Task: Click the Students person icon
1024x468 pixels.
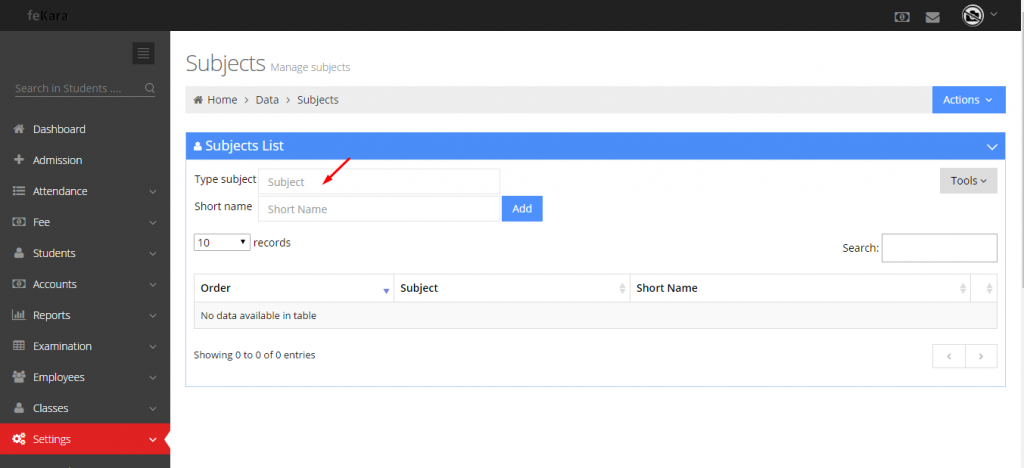Action: 19,253
